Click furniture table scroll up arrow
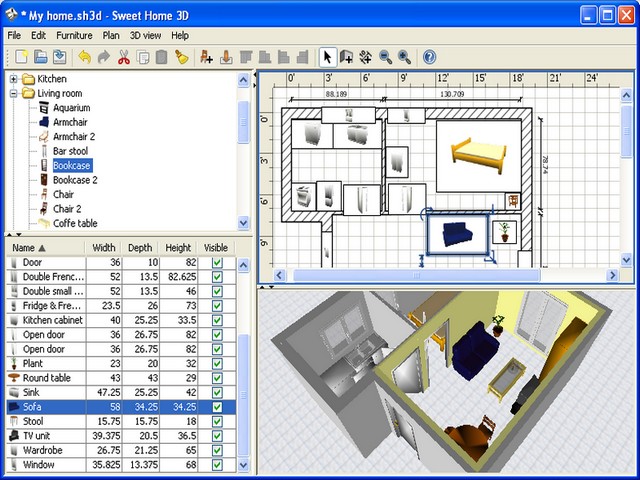This screenshot has width=640, height=480. 243,265
